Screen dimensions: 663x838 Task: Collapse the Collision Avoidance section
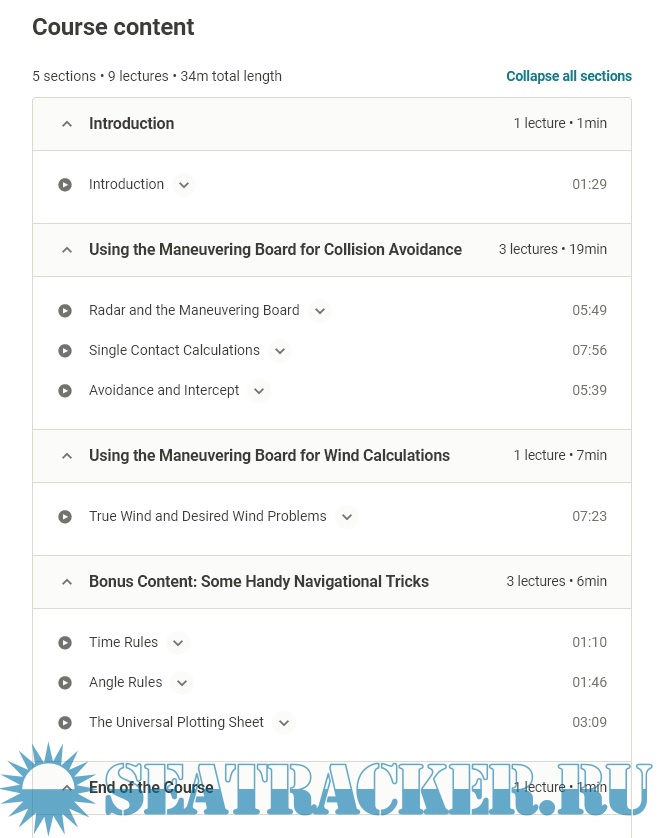[67, 250]
